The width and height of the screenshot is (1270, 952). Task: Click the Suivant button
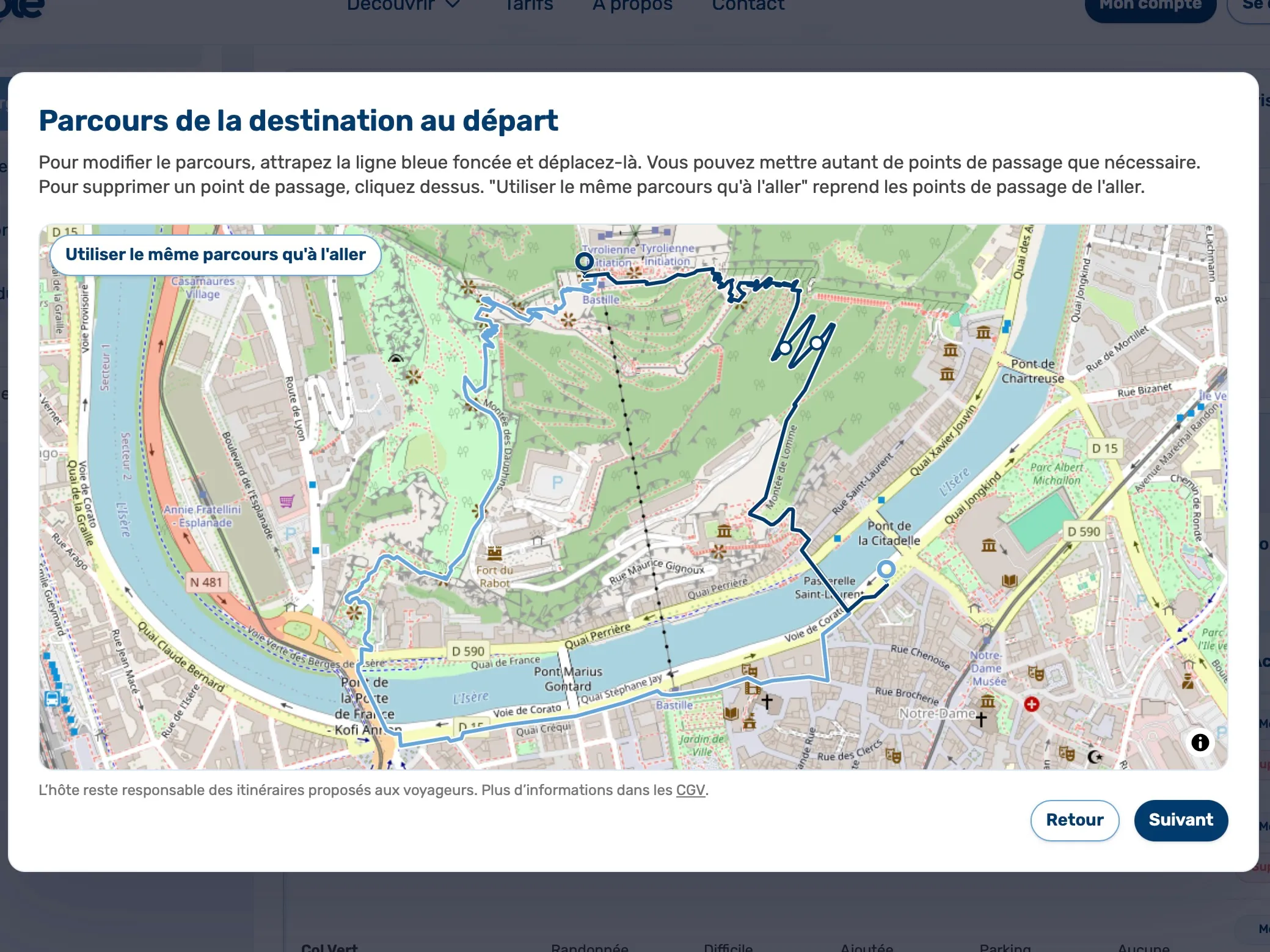point(1180,820)
